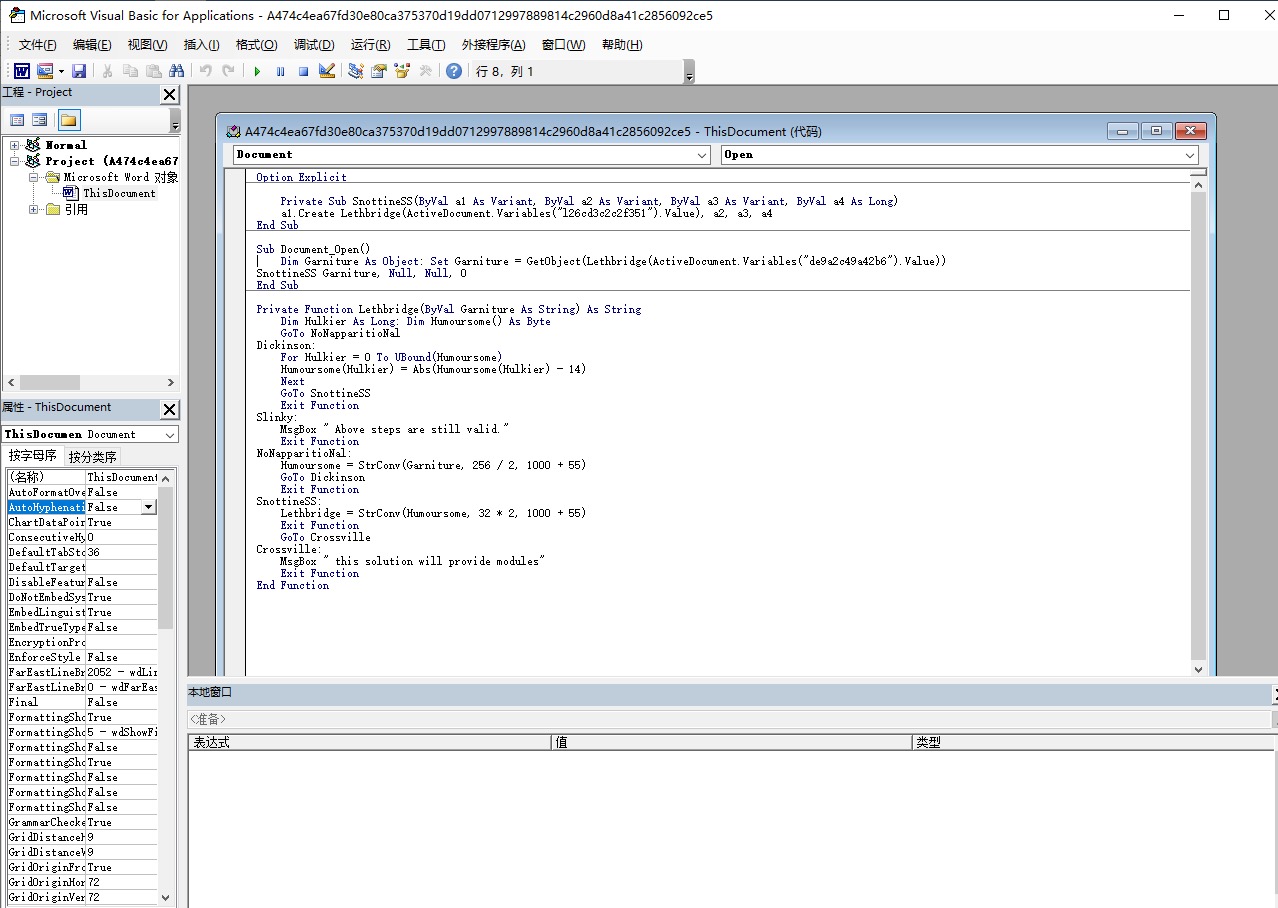Run the macro with green play icon
The height and width of the screenshot is (908, 1278).
click(257, 71)
